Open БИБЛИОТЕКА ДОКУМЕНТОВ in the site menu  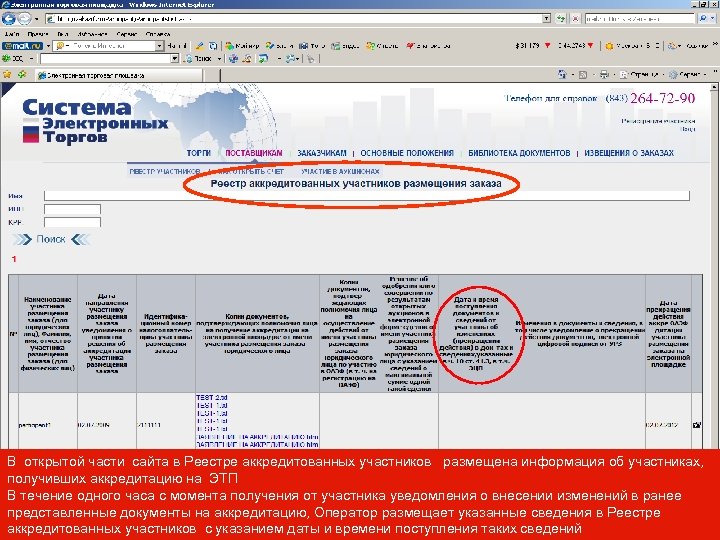pos(519,153)
